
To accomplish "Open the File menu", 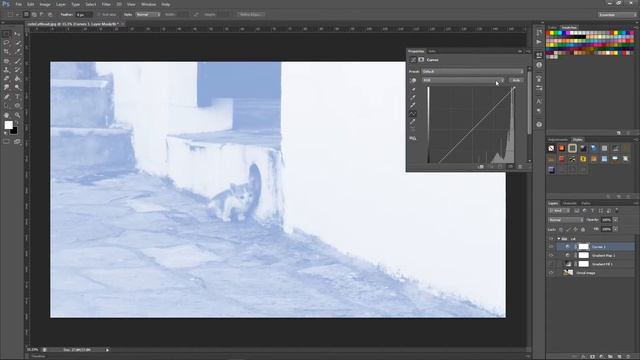I will [18, 4].
